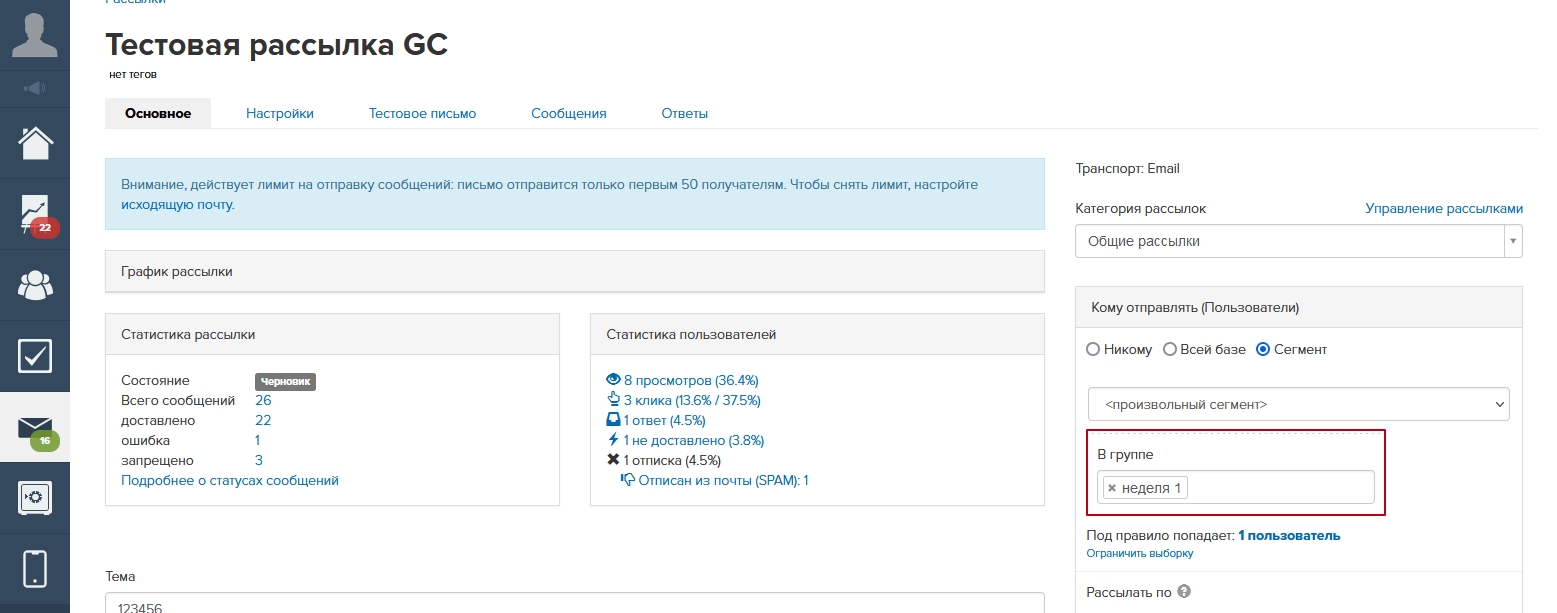This screenshot has width=1557, height=613.
Task: Go to the home icon in sidebar
Action: pos(34,143)
